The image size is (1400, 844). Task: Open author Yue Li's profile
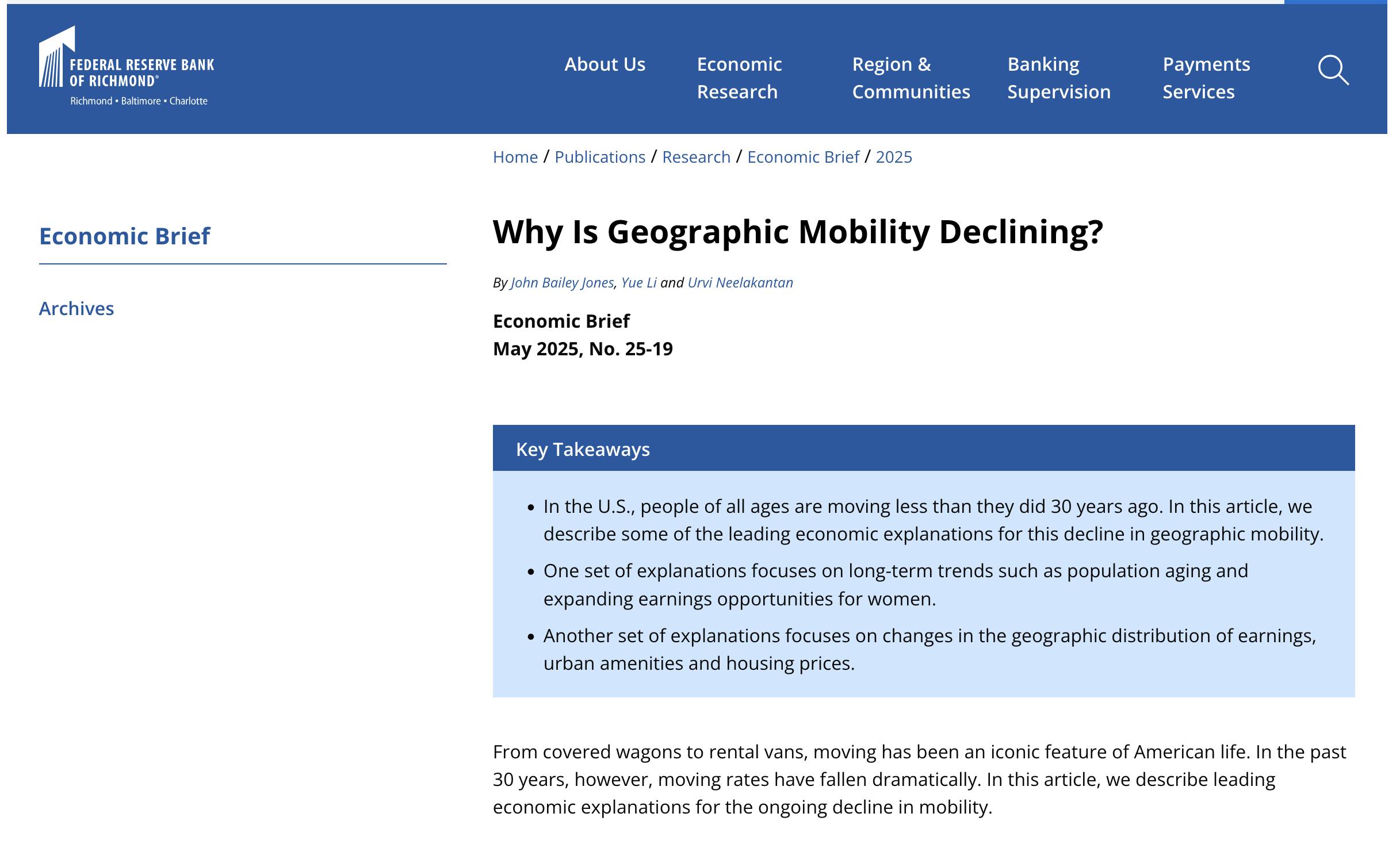(x=638, y=283)
